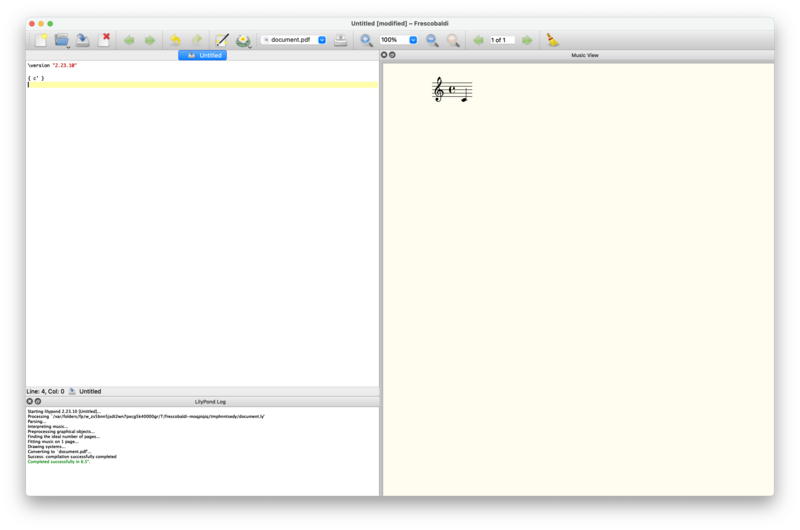Close document using the red X icon
The width and height of the screenshot is (800, 530).
click(104, 40)
